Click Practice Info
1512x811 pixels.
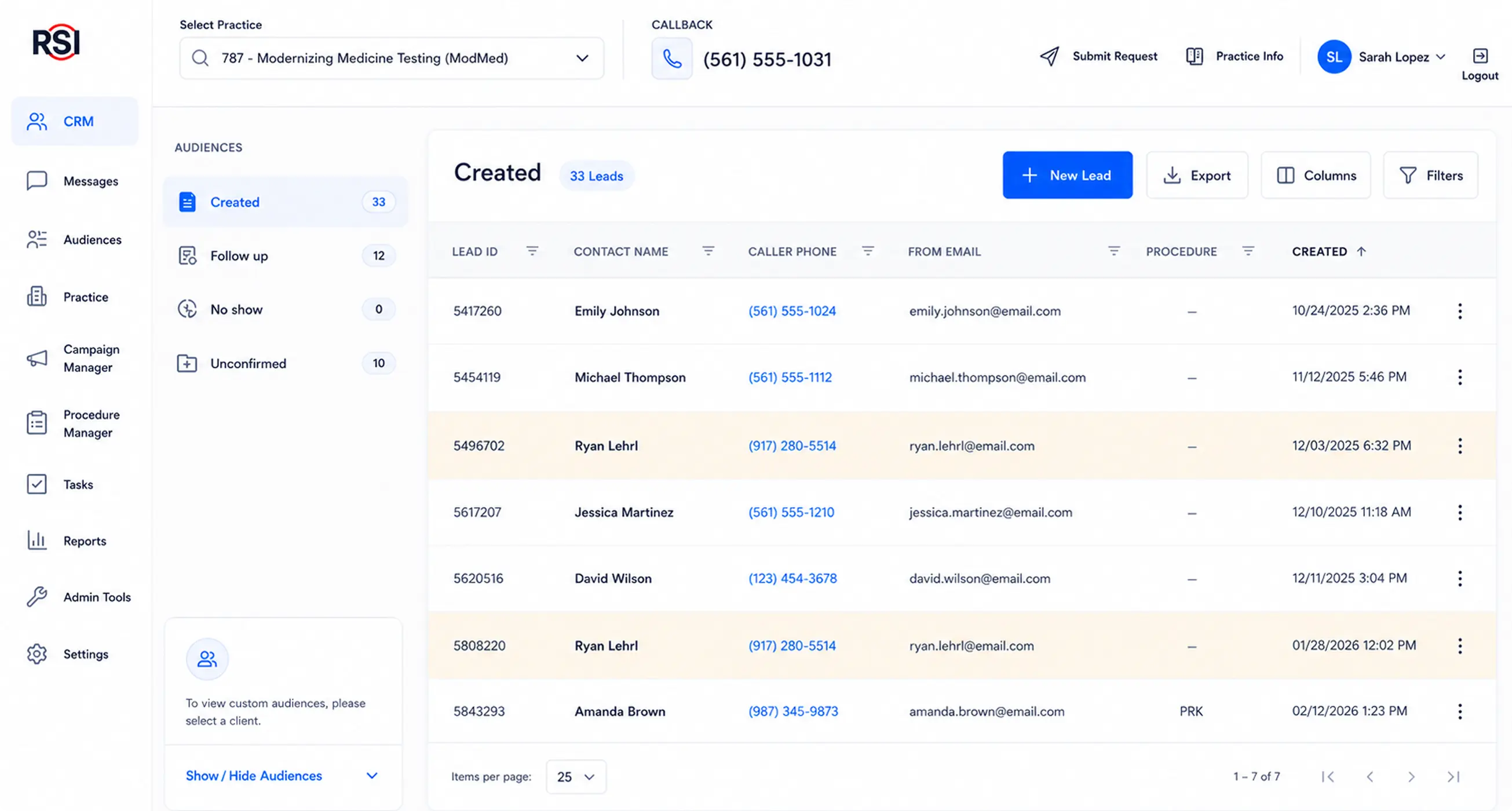1235,56
